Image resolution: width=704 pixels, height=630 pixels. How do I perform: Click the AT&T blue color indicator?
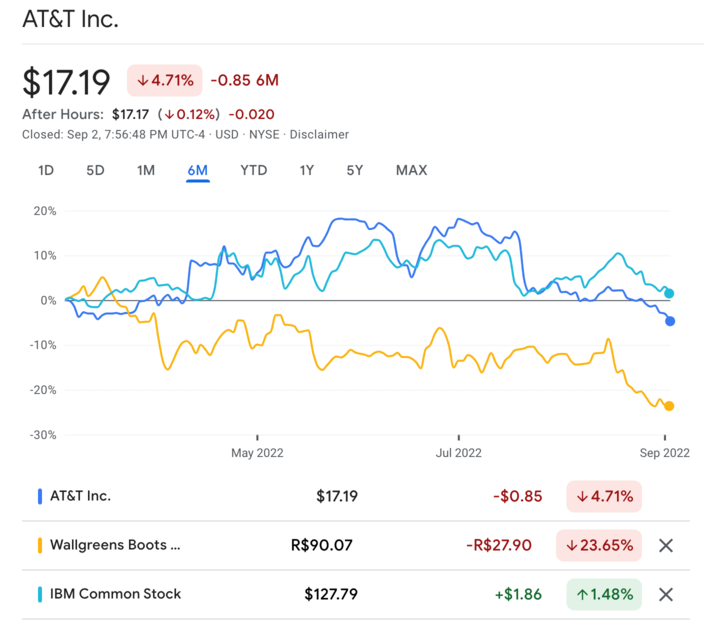click(40, 496)
